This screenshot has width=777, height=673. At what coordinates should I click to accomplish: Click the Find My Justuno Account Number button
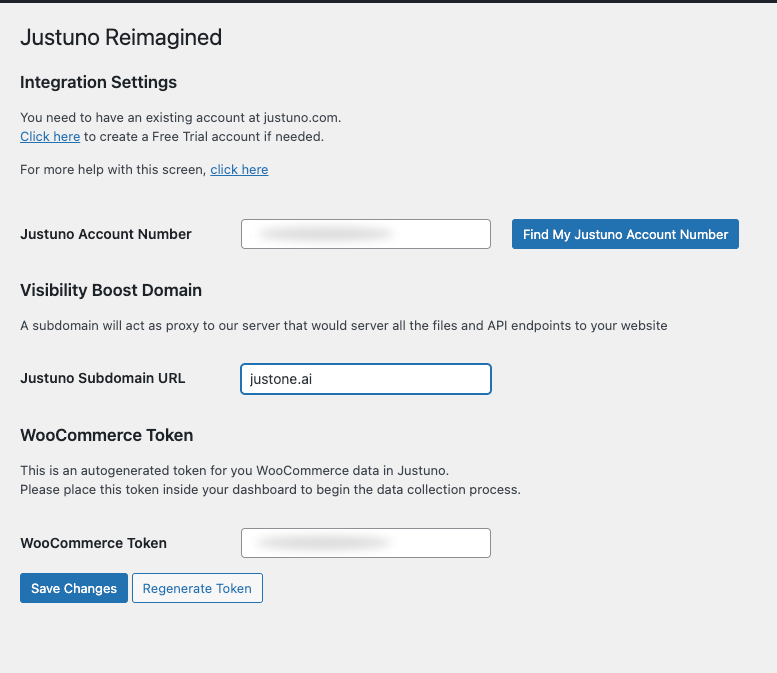point(625,234)
